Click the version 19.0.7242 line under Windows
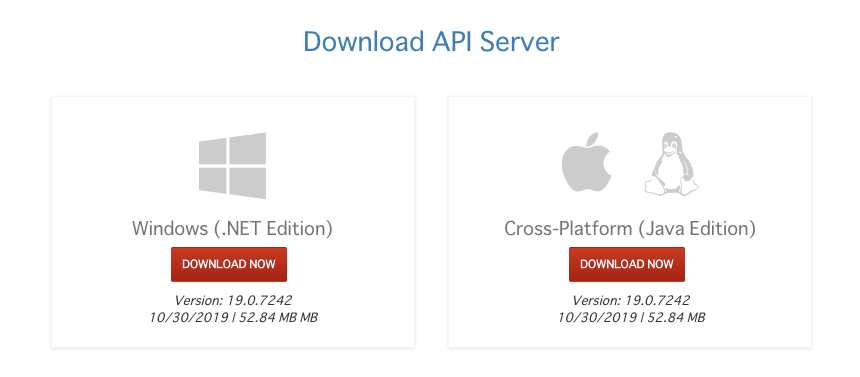The width and height of the screenshot is (860, 377). (233, 300)
